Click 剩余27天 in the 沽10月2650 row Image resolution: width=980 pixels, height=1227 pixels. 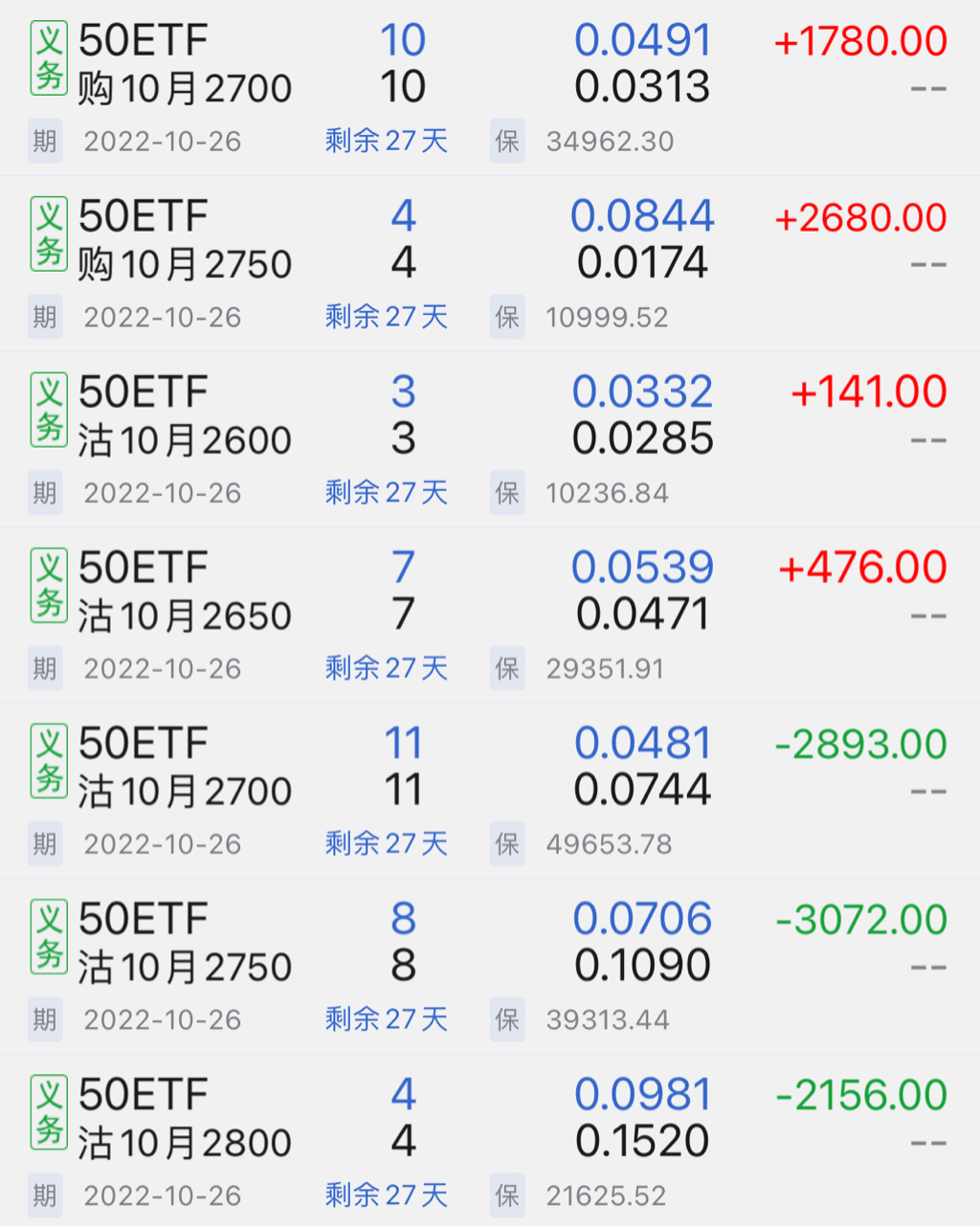387,668
